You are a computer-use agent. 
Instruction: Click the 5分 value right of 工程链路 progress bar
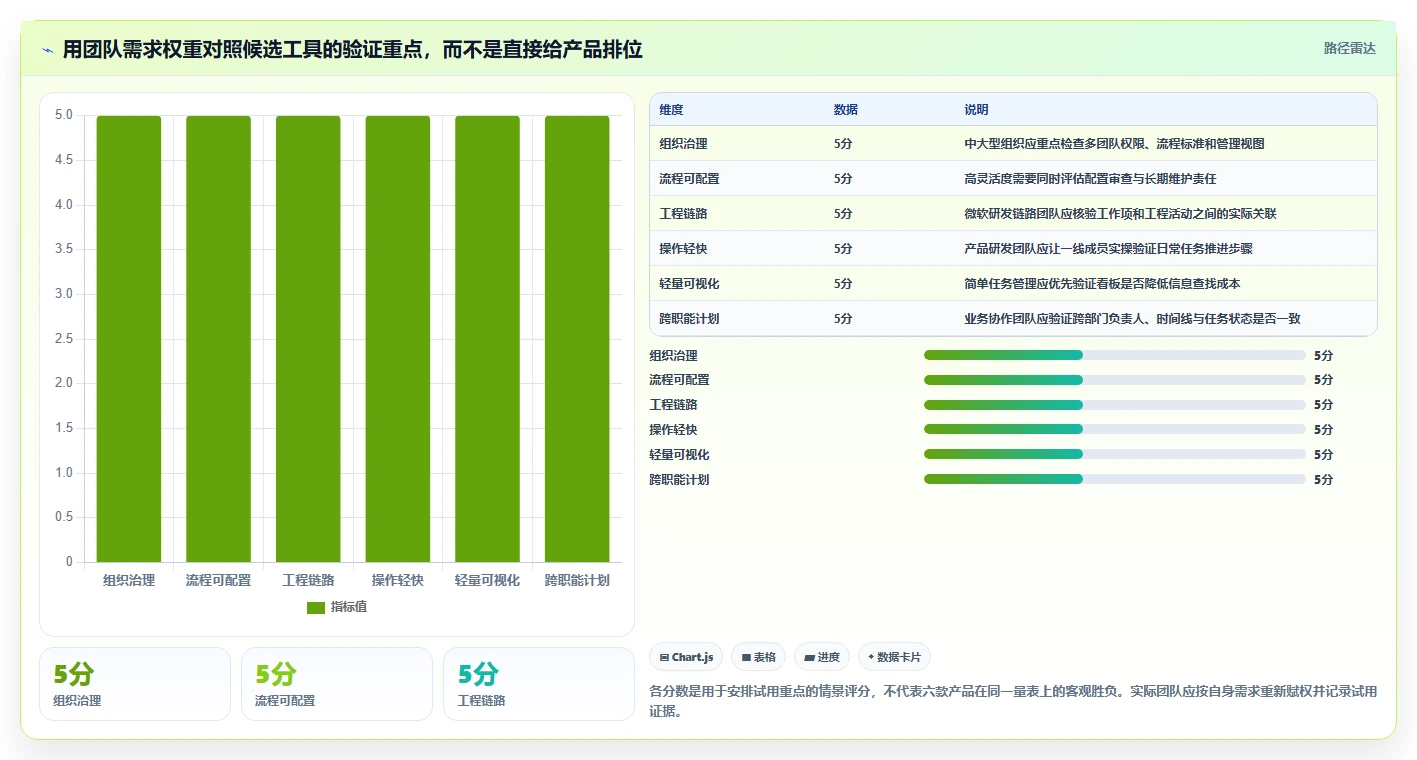tap(1323, 405)
